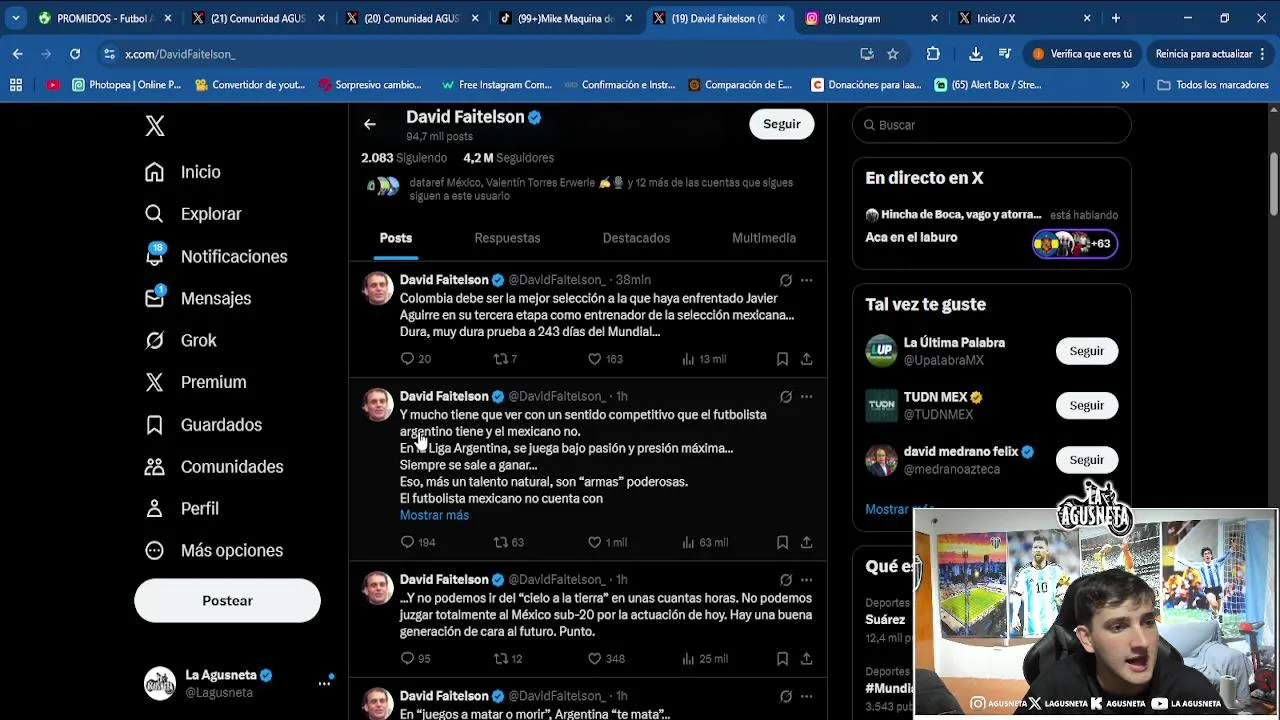Bookmark this page with the star icon

pyautogui.click(x=892, y=54)
